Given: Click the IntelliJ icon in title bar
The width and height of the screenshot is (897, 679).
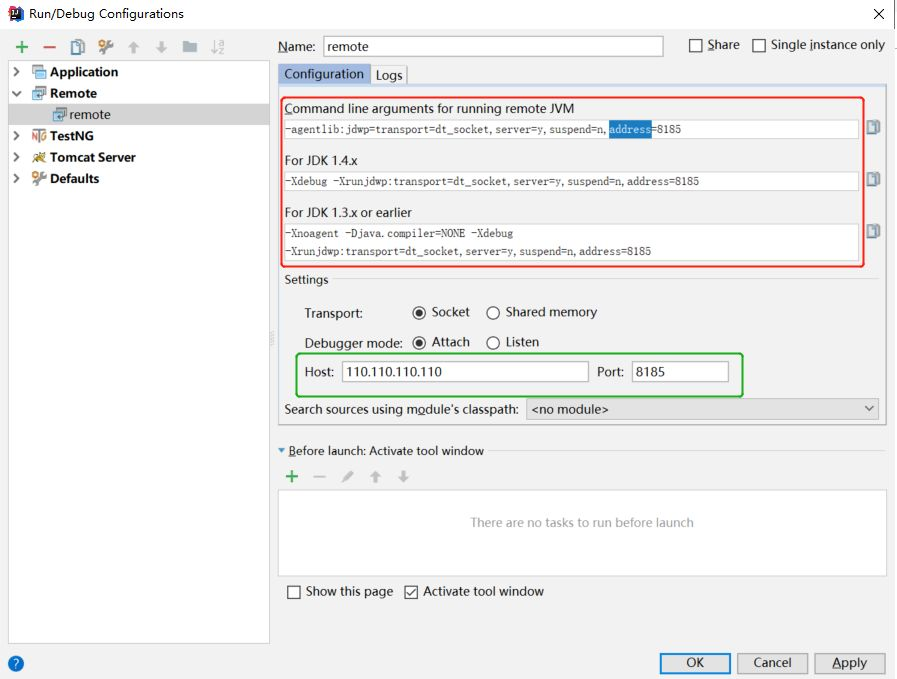Looking at the screenshot, I should coord(16,14).
